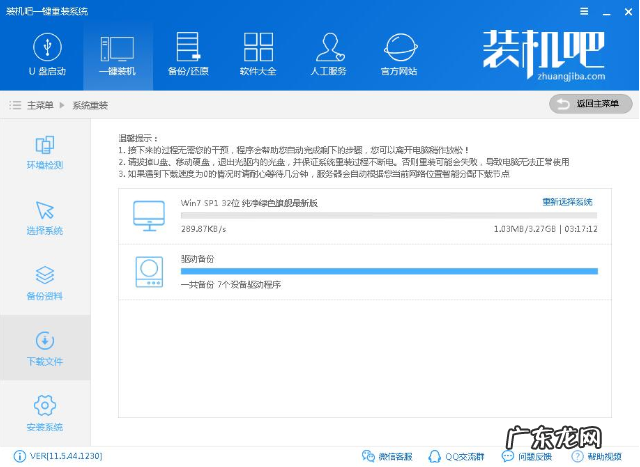Image resolution: width=640 pixels, height=467 pixels.
Task: Visit the 官方网站 tab
Action: (x=399, y=55)
